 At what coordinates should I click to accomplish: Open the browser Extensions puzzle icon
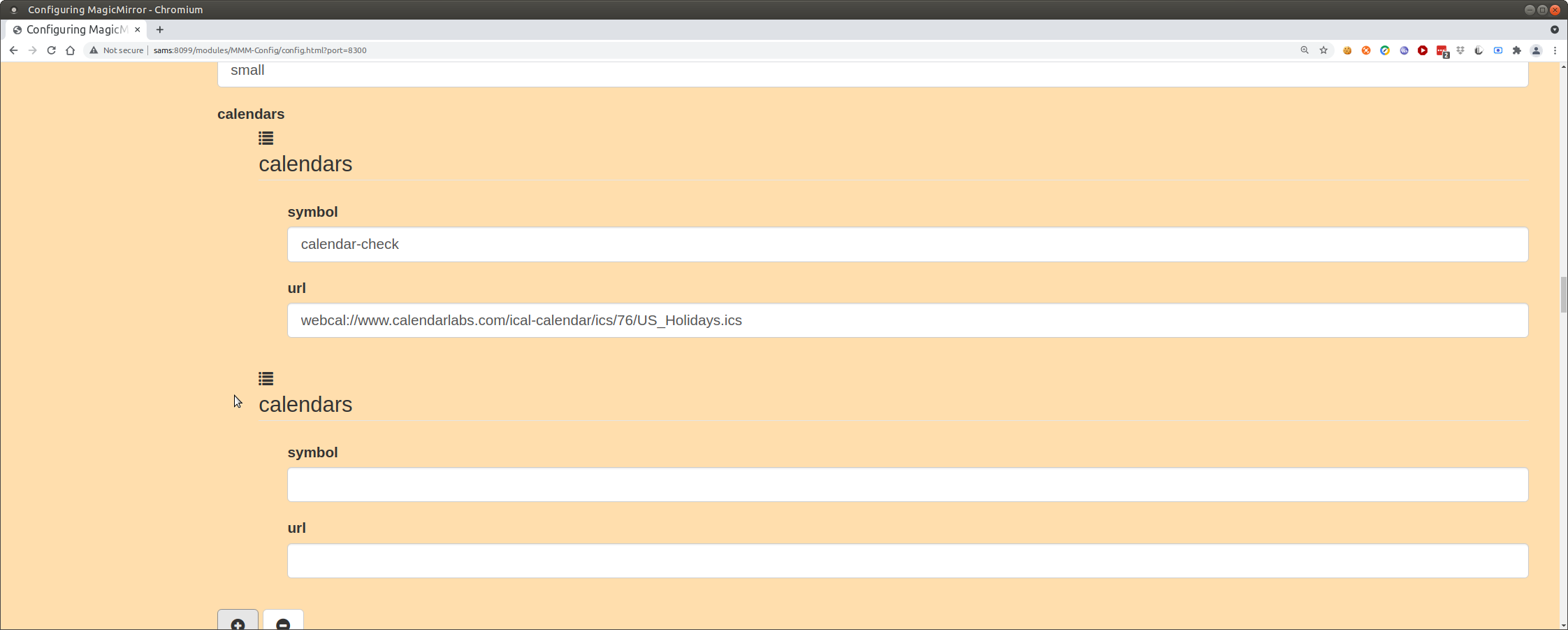1517,50
